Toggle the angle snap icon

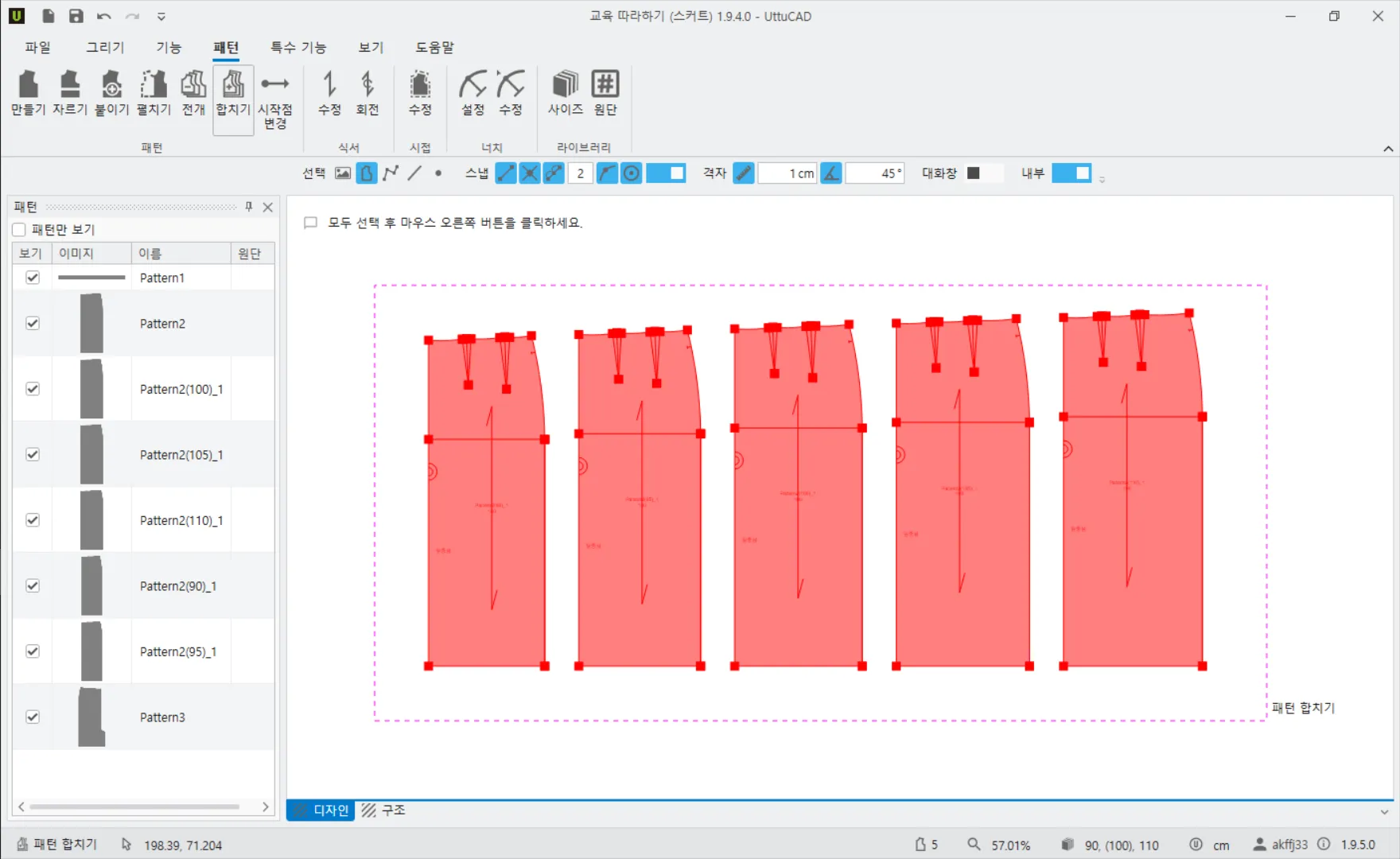831,173
